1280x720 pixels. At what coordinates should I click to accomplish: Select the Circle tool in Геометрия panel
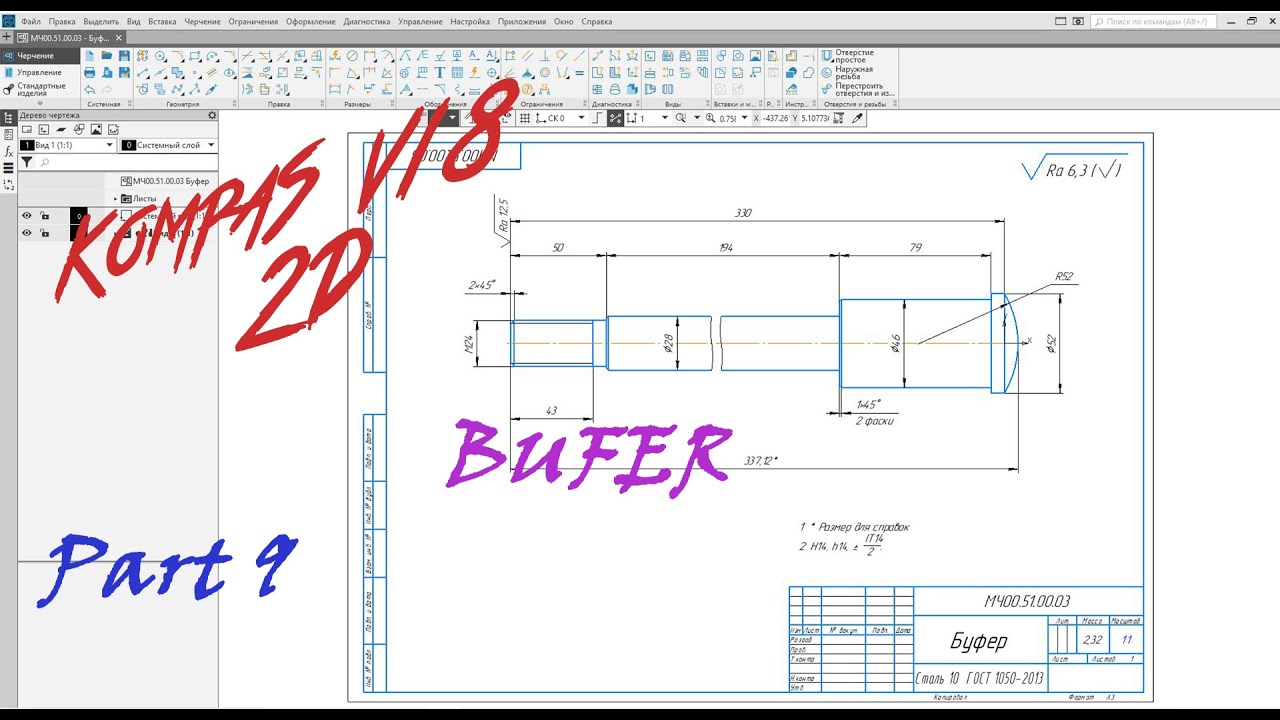click(160, 55)
